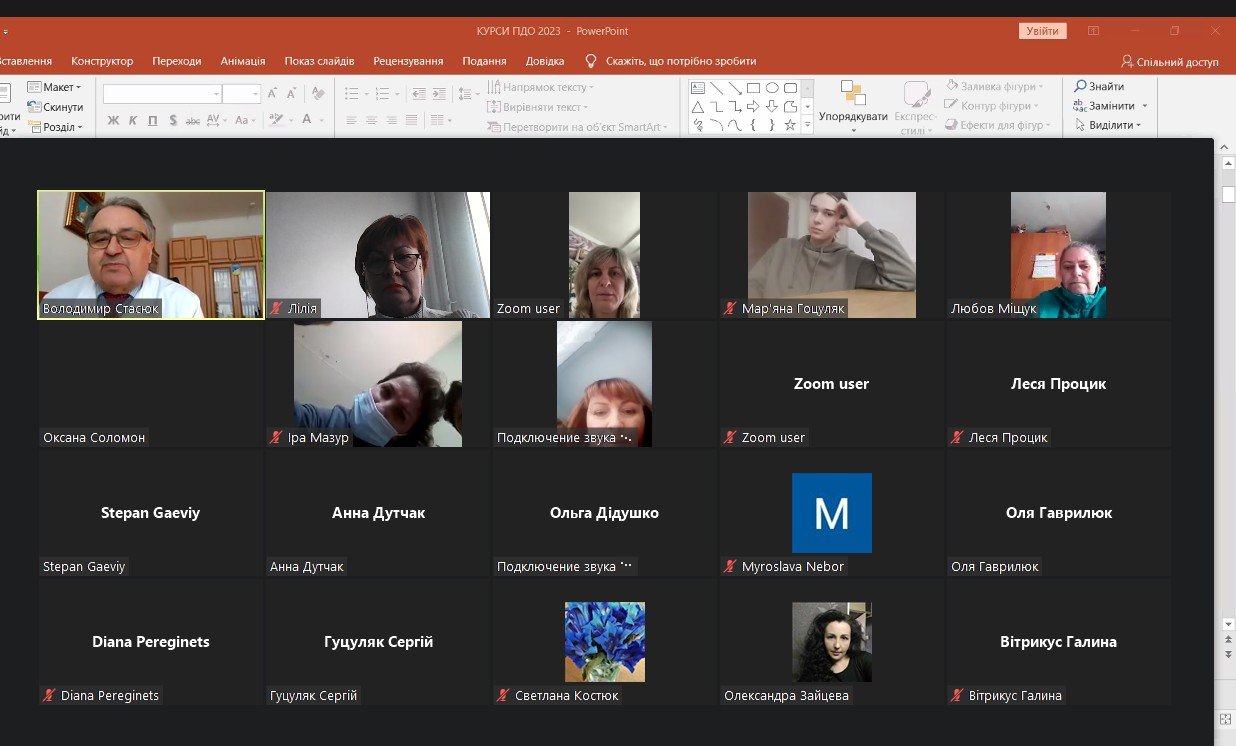Toggle italic formatting (К)
Image resolution: width=1236 pixels, height=746 pixels.
tap(133, 121)
